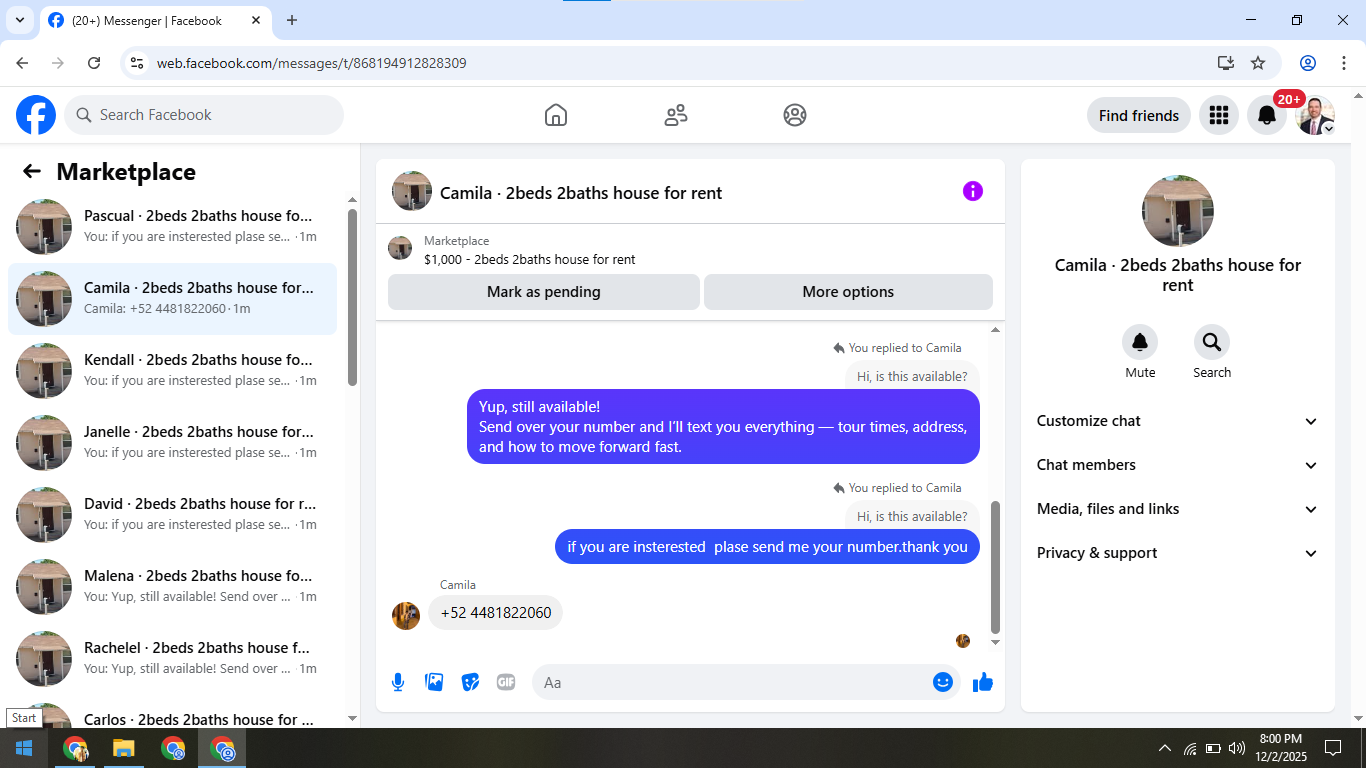The width and height of the screenshot is (1366, 768).
Task: Open the selected Camila conversation row
Action: coord(172,298)
